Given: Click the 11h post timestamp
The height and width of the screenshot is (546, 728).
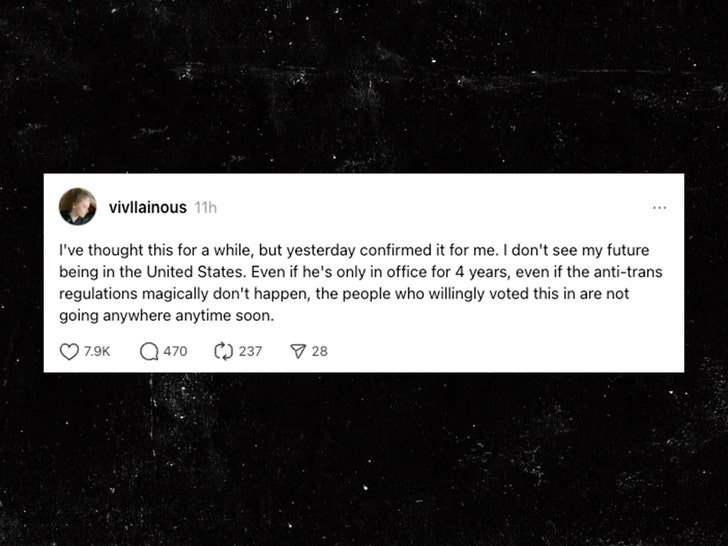Looking at the screenshot, I should pos(206,208).
